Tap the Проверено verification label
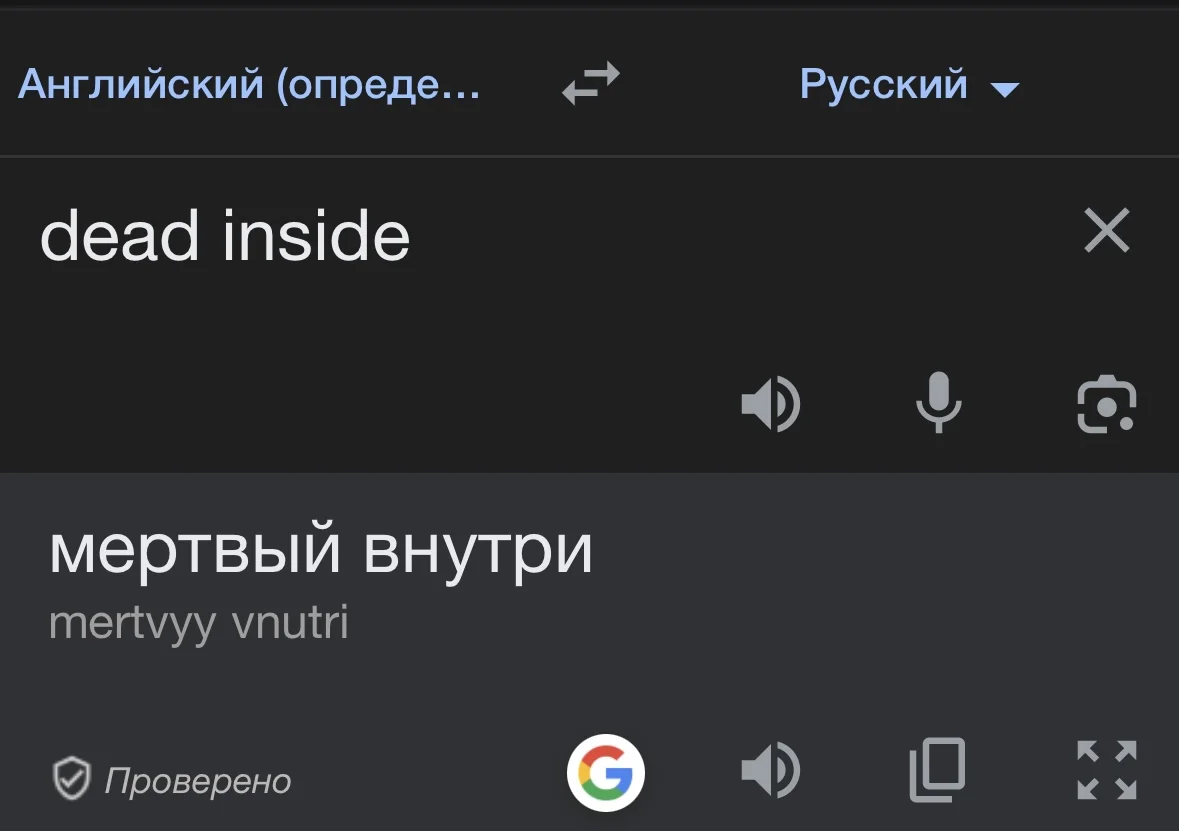This screenshot has width=1179, height=831. click(x=198, y=781)
